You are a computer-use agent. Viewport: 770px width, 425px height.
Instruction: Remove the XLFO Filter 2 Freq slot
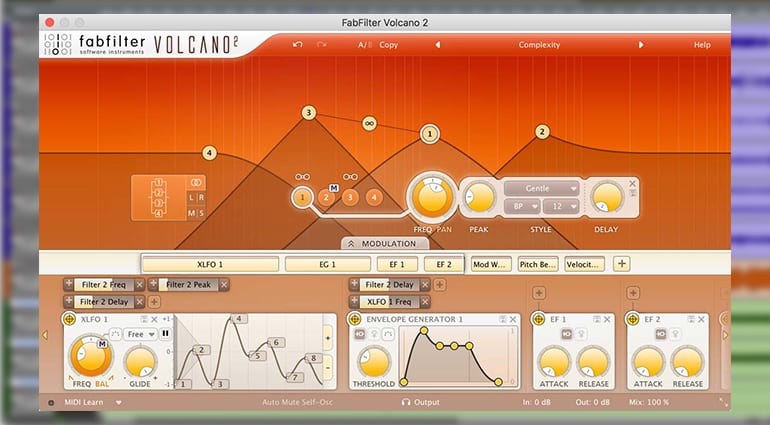(139, 284)
